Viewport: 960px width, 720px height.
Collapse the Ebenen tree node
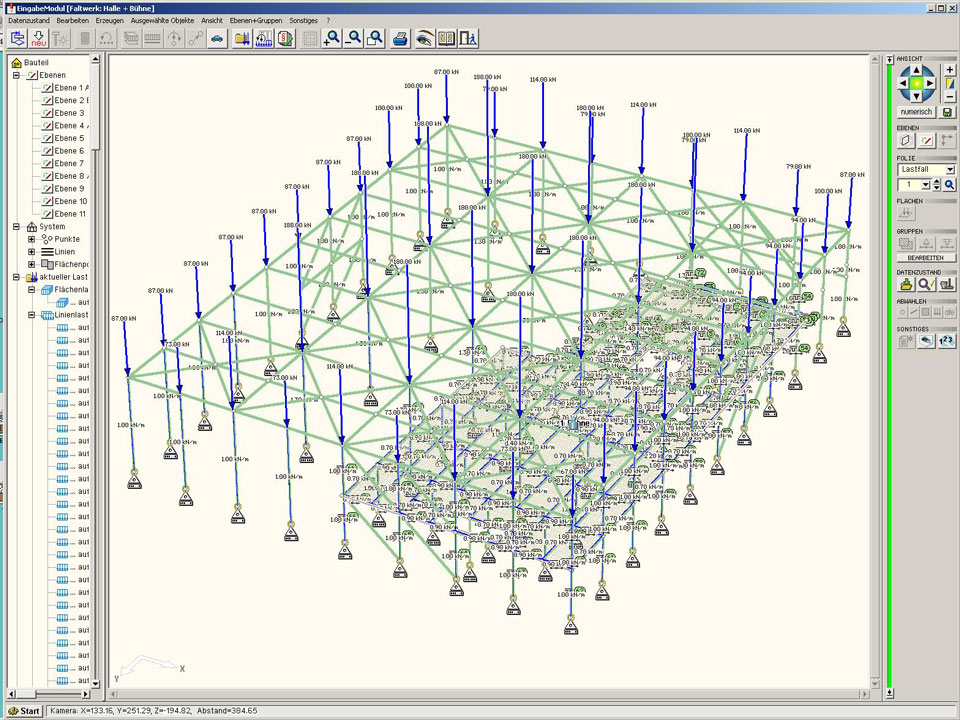point(17,75)
